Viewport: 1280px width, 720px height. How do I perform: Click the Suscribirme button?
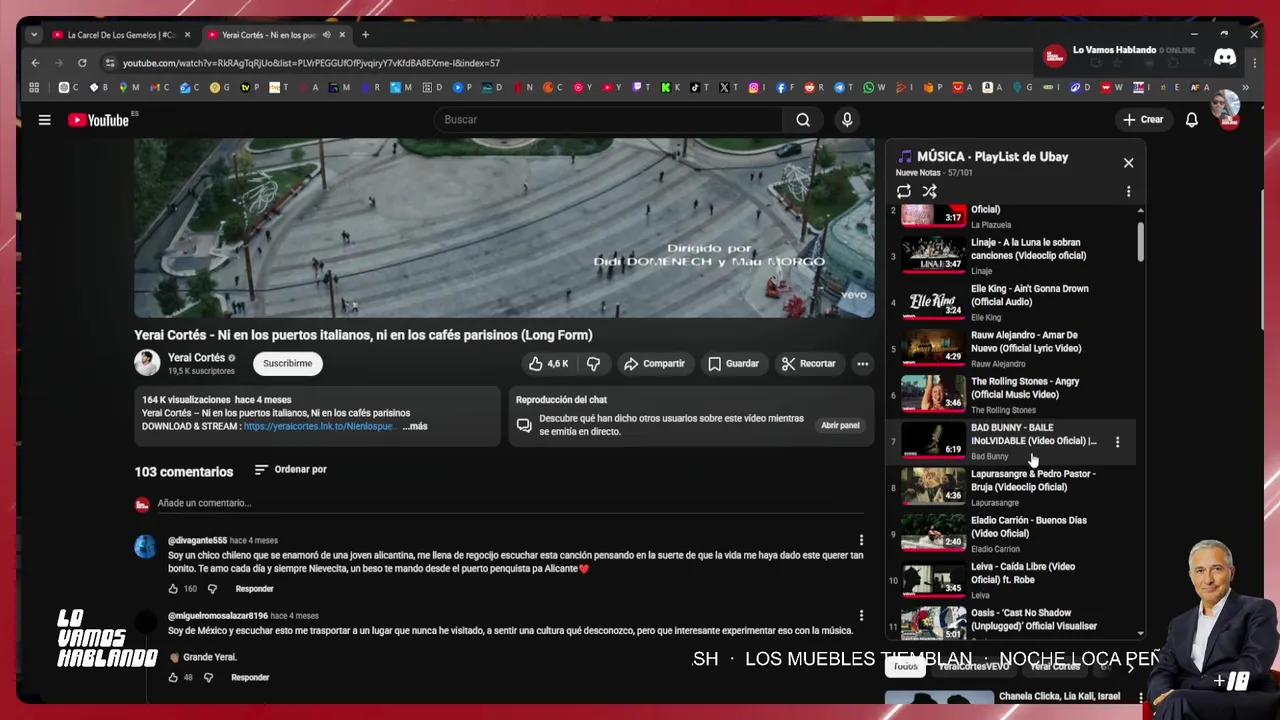(287, 364)
